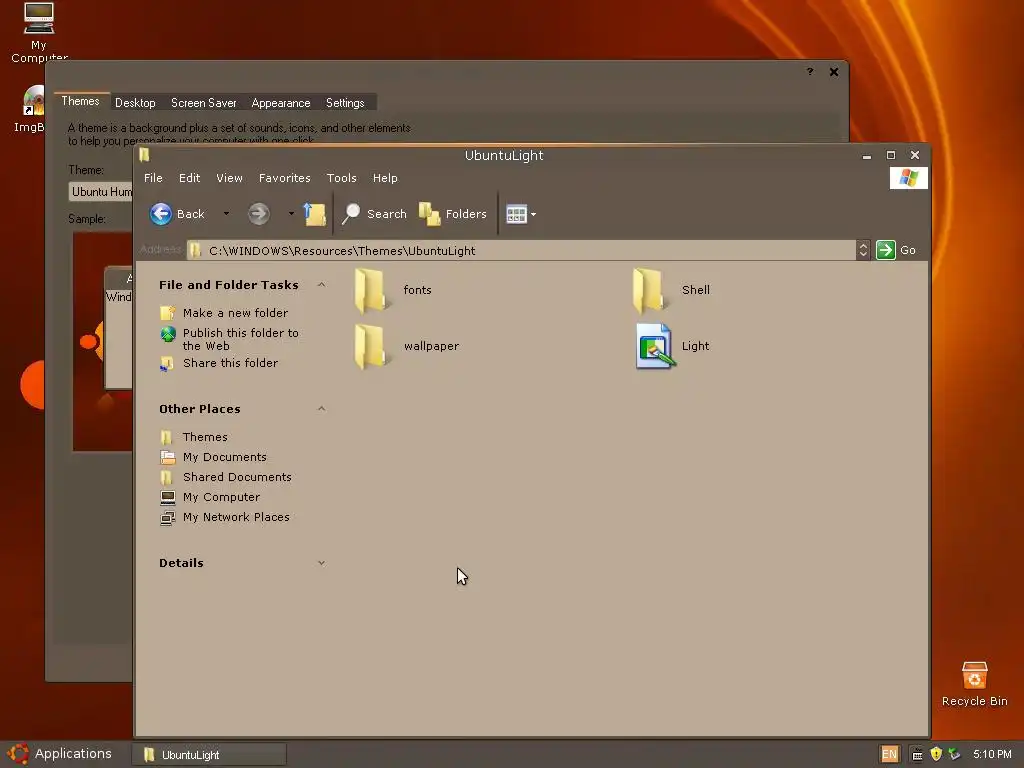
Task: Click the 5:10 PM clock
Action: click(x=992, y=754)
